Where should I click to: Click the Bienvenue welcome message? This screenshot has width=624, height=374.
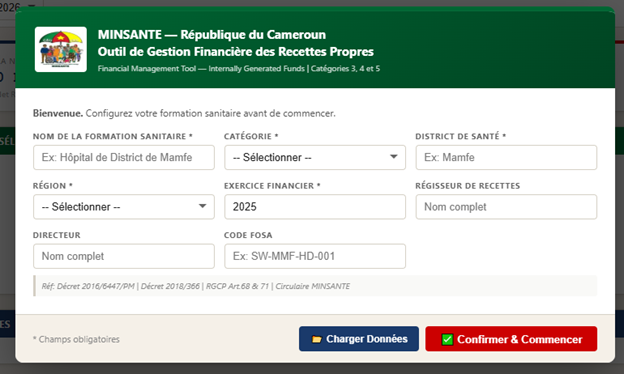(184, 113)
